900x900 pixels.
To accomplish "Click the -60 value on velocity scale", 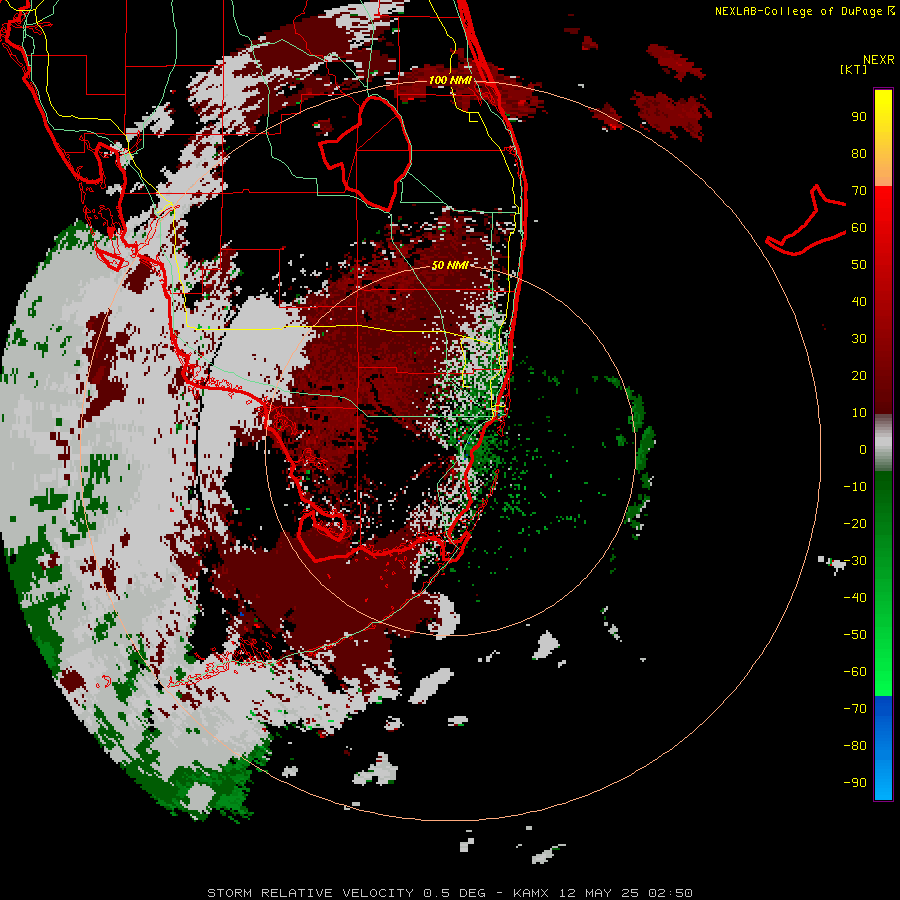I will [x=855, y=672].
